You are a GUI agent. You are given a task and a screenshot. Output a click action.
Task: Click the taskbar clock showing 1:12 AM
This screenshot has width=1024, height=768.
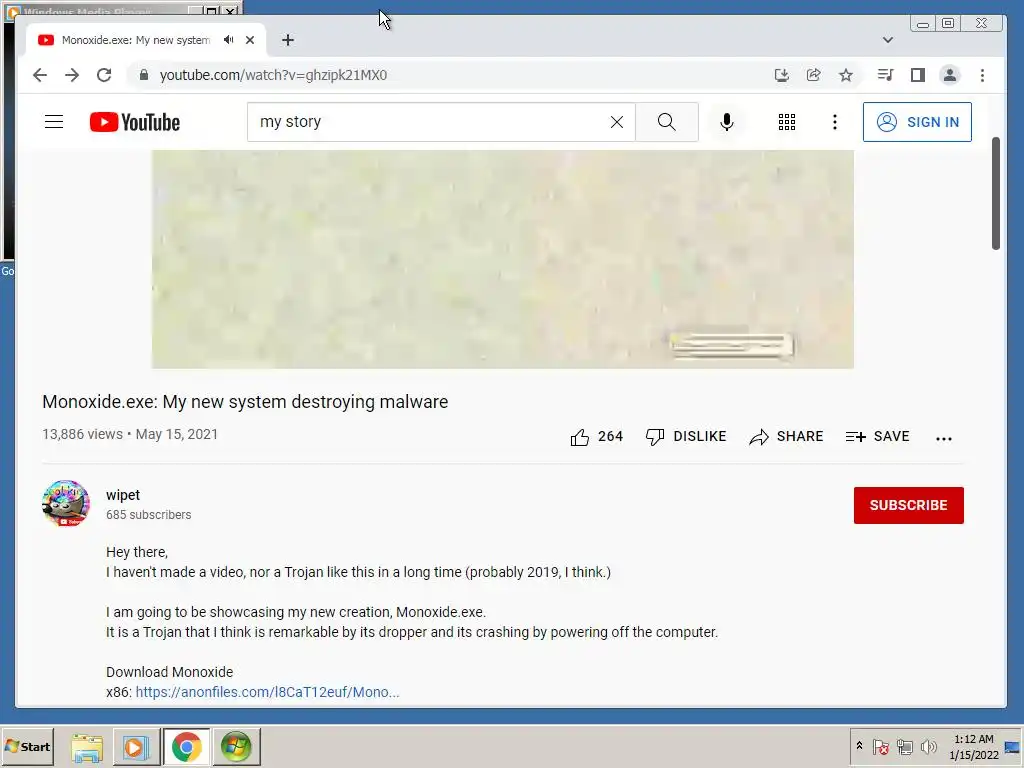tap(974, 747)
